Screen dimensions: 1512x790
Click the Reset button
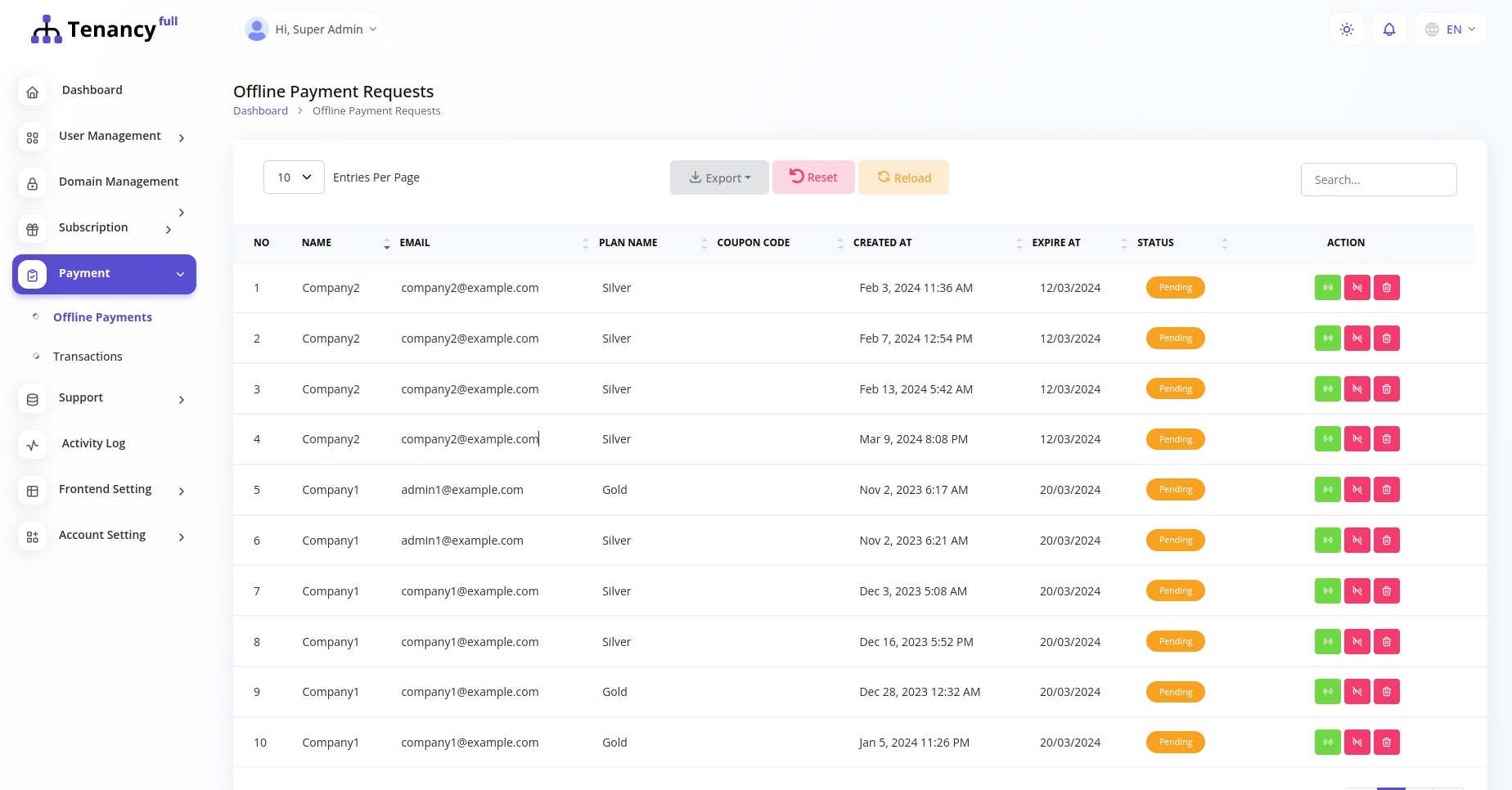(812, 177)
